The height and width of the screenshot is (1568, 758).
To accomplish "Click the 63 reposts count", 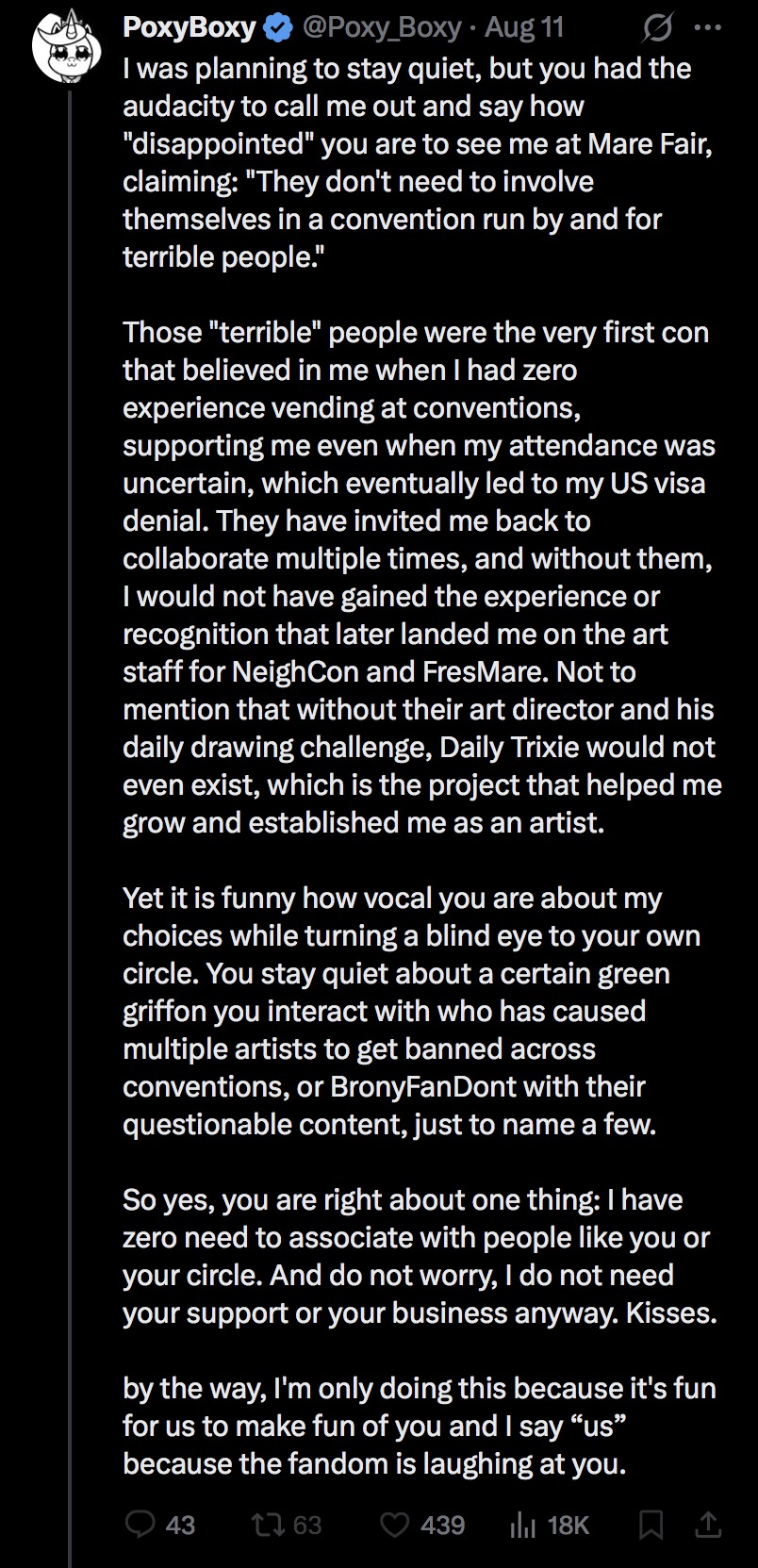I will click(x=307, y=1525).
